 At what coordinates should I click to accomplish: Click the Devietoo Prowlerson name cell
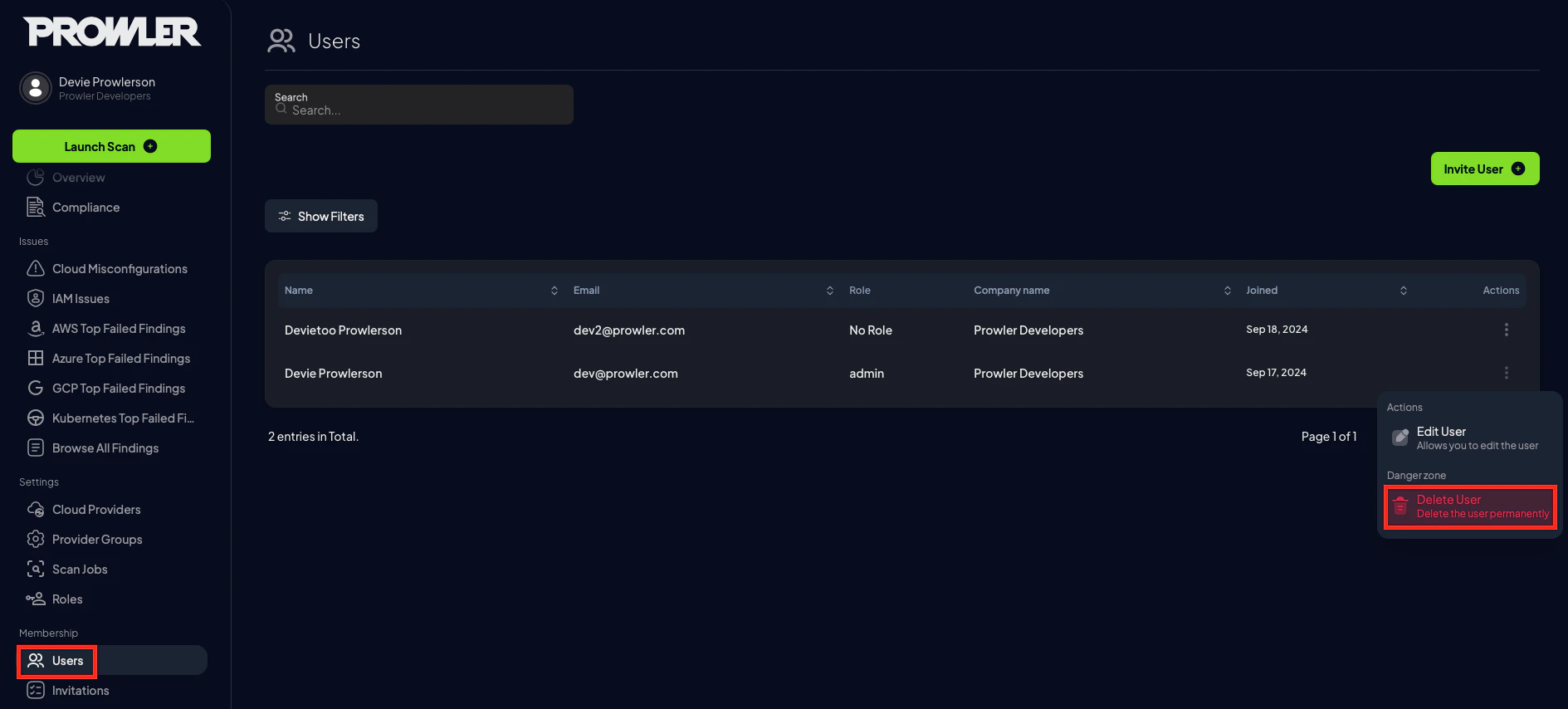[343, 330]
